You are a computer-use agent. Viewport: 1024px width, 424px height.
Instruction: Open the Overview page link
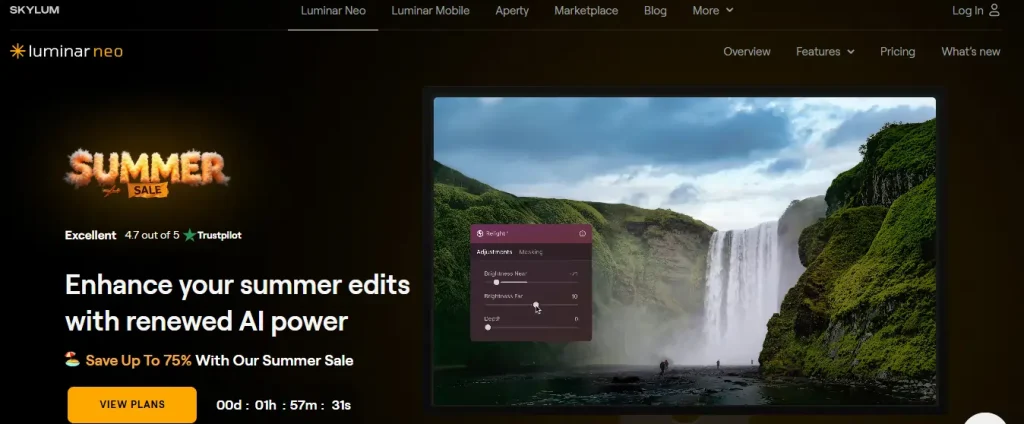746,52
